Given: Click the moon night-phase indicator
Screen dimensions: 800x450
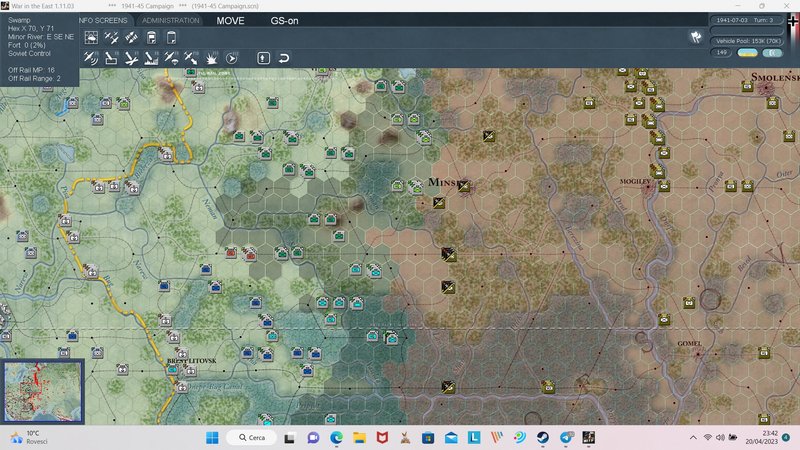Looking at the screenshot, I should click(x=772, y=53).
